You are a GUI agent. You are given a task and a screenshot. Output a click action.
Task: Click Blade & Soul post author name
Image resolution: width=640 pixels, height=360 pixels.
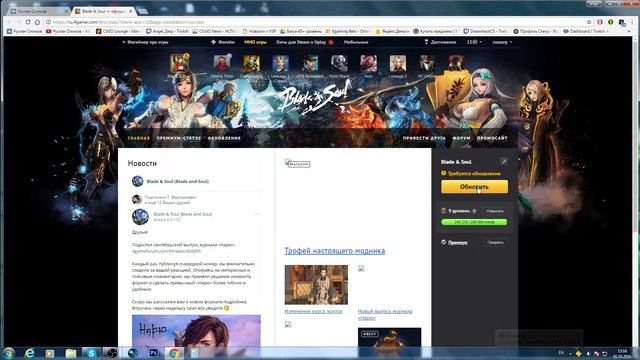click(183, 214)
